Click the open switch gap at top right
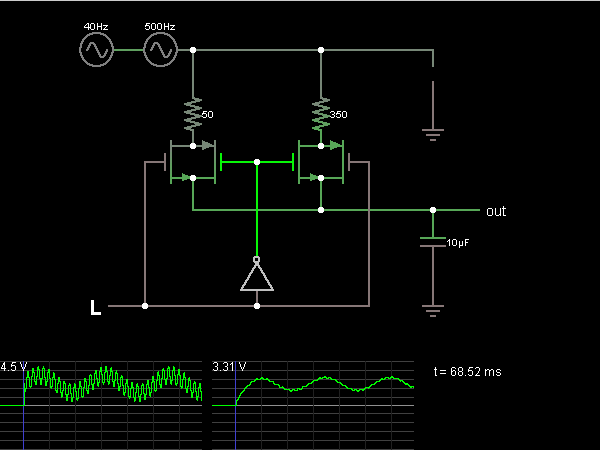 coord(433,73)
